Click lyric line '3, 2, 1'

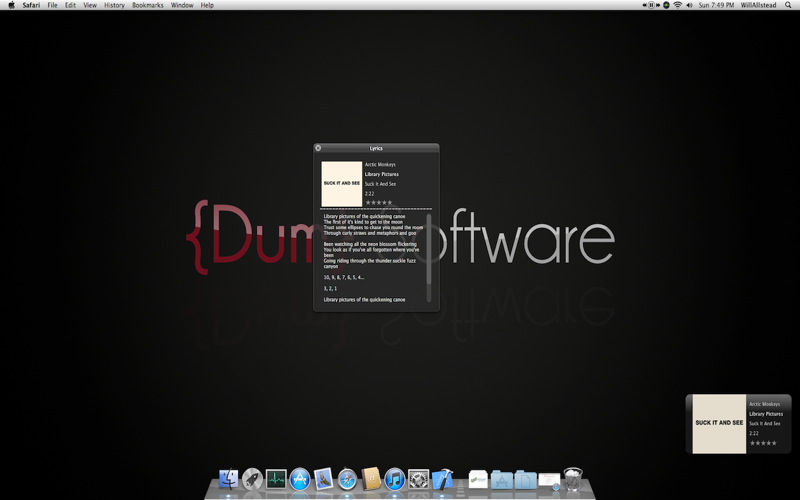(x=330, y=289)
